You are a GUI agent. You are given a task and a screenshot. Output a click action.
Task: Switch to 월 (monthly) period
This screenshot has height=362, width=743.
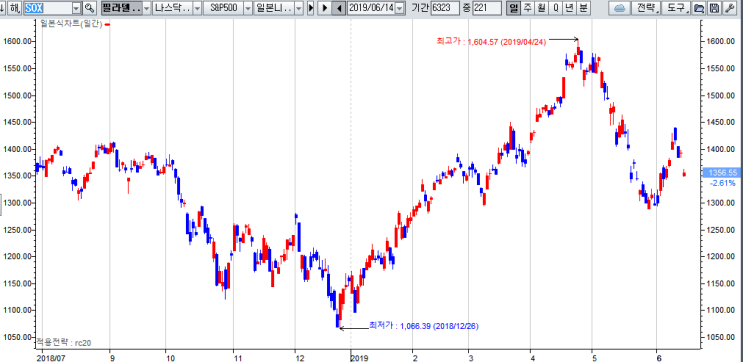541,8
